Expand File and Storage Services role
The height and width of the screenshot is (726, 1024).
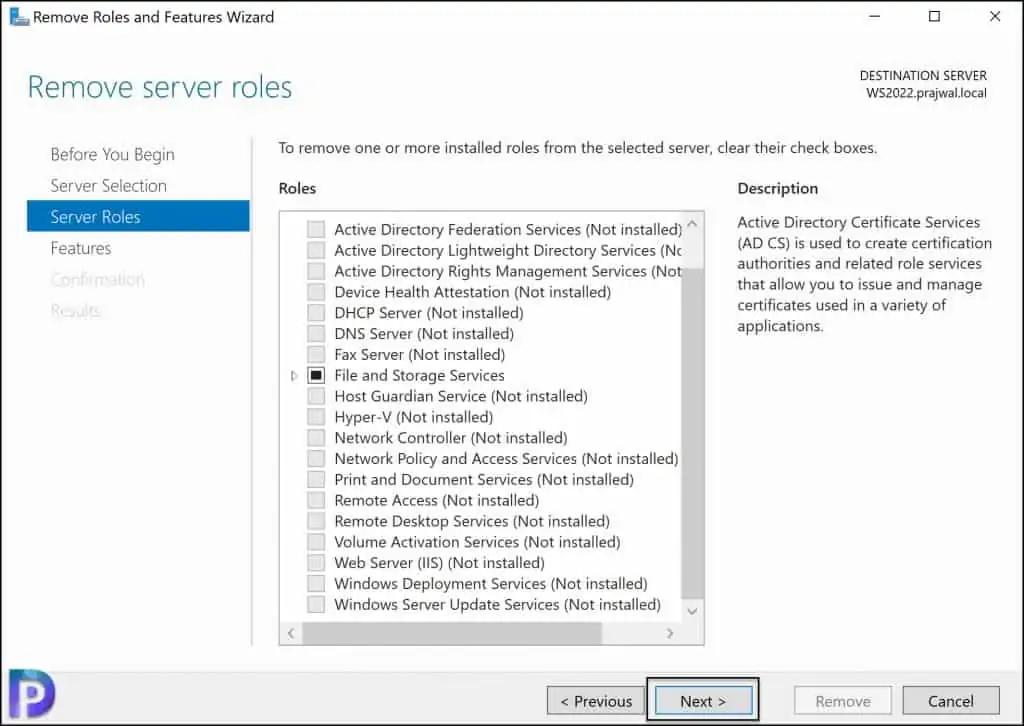[294, 375]
